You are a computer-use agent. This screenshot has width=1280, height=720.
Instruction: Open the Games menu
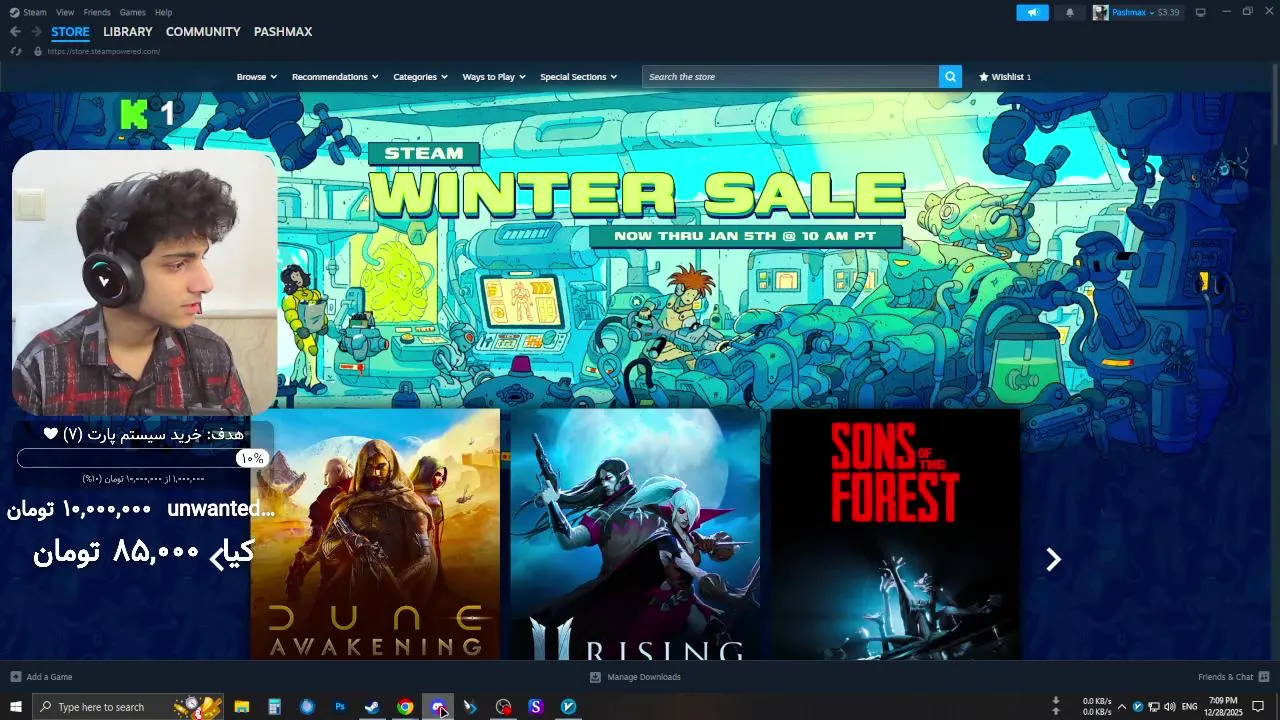pos(132,12)
